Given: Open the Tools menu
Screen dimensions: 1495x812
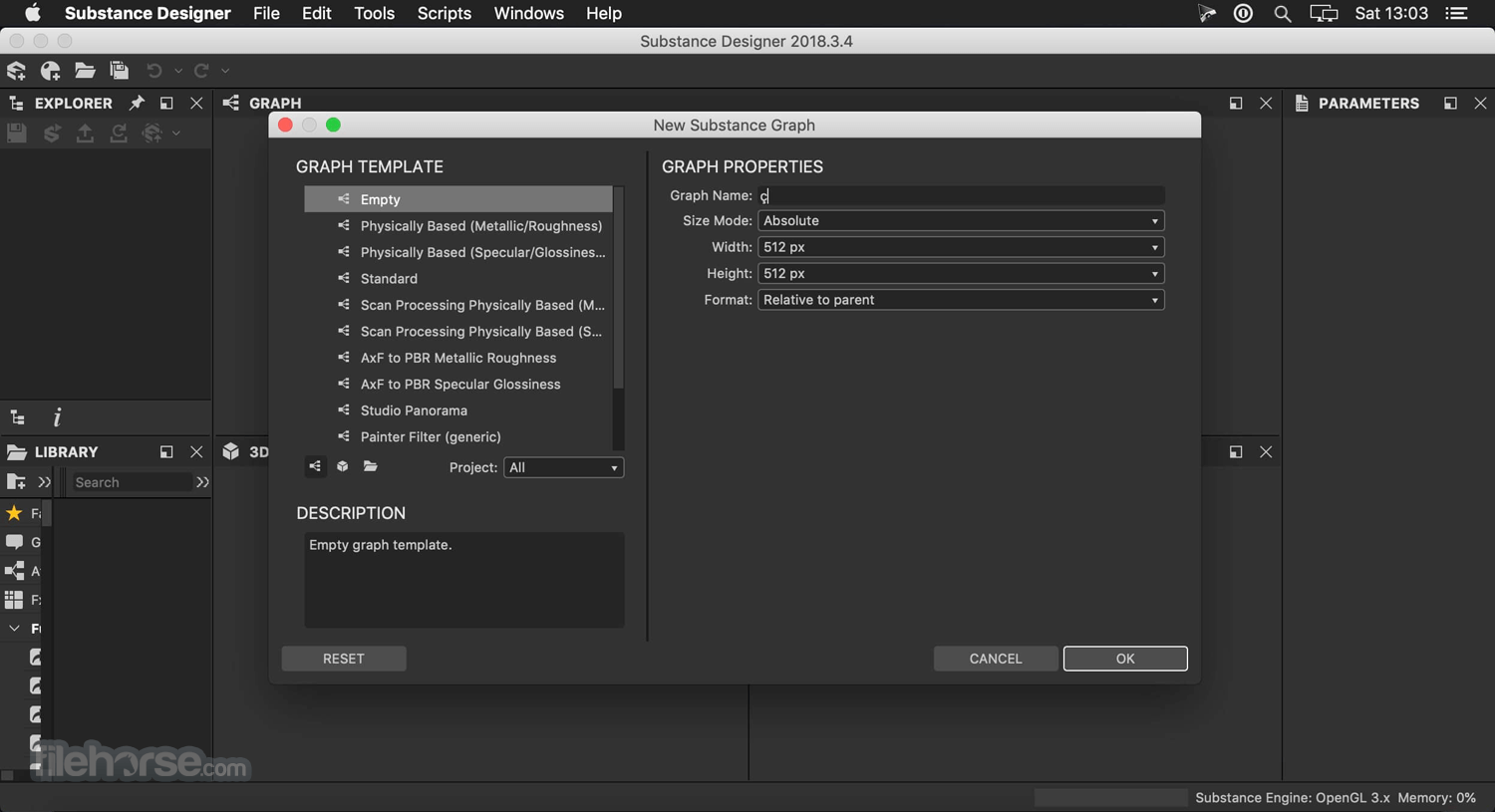Looking at the screenshot, I should click(375, 13).
